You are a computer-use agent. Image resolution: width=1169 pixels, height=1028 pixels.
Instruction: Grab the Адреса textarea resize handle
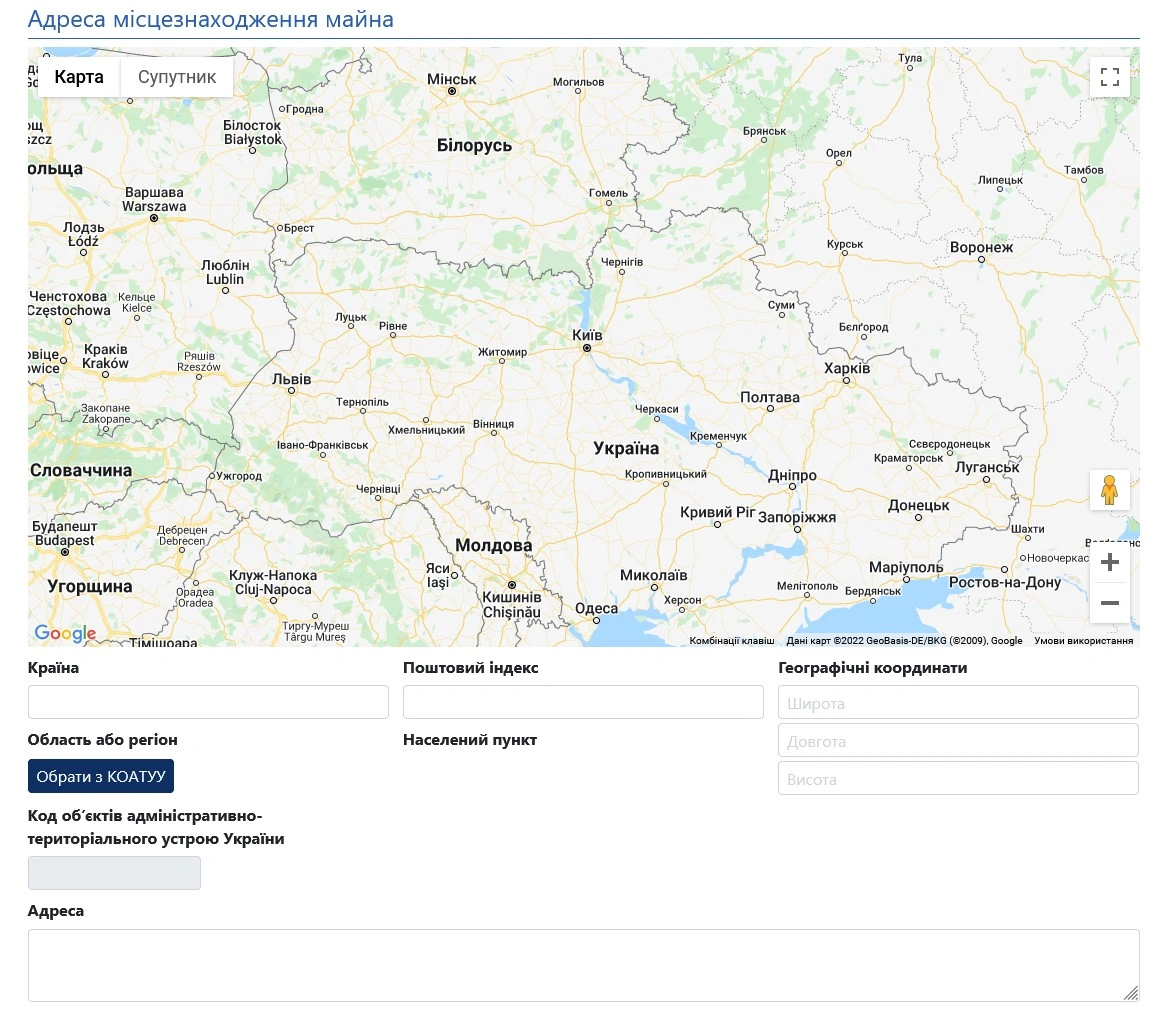(x=1131, y=993)
